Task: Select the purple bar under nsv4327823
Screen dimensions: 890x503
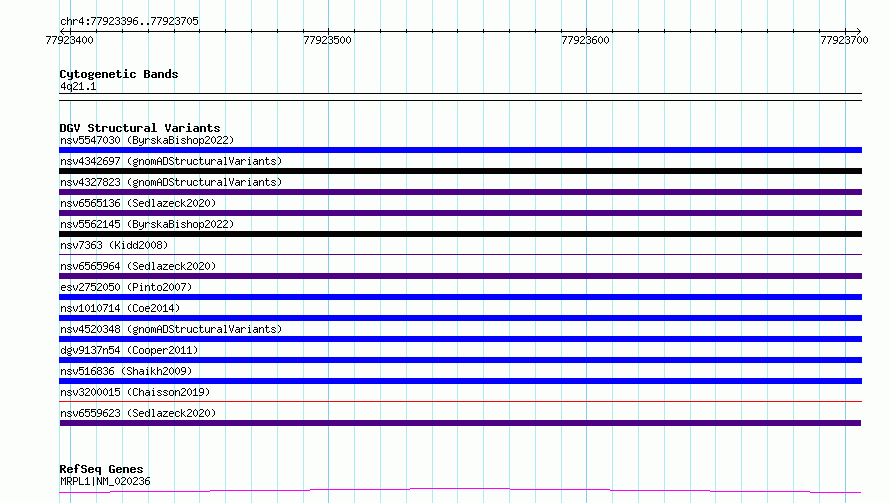Action: [x=460, y=192]
